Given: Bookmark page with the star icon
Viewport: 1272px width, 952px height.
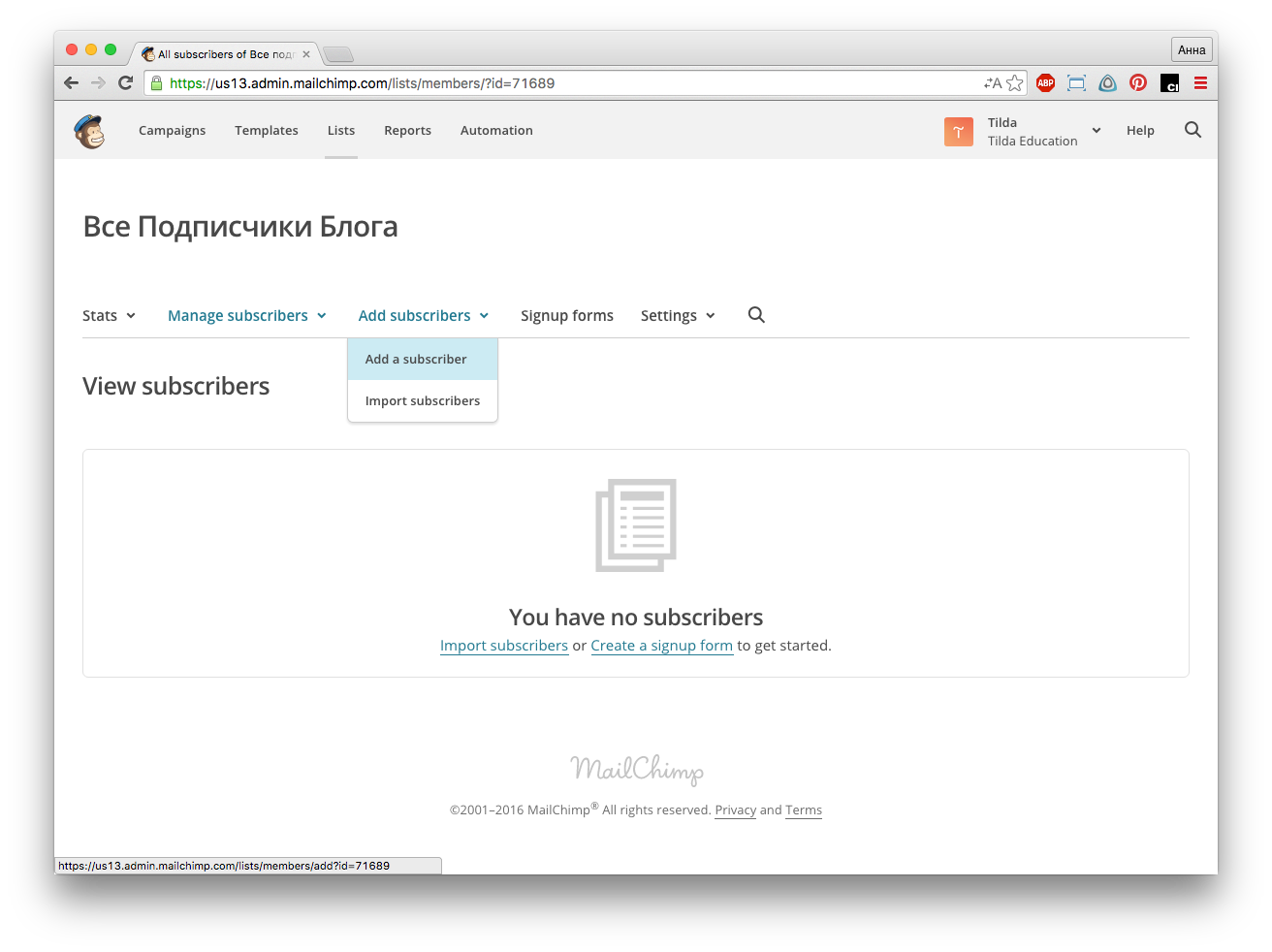Looking at the screenshot, I should pyautogui.click(x=1014, y=83).
